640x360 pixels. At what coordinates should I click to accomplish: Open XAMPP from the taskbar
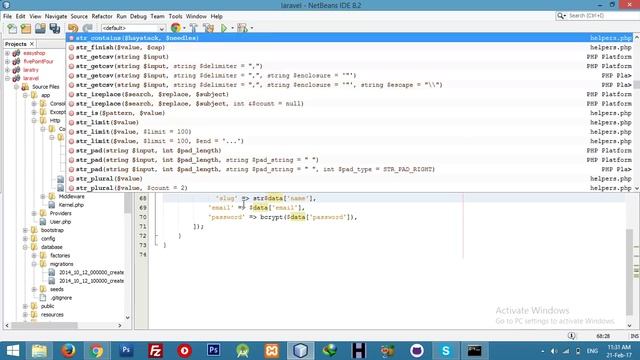pyautogui.click(x=271, y=351)
